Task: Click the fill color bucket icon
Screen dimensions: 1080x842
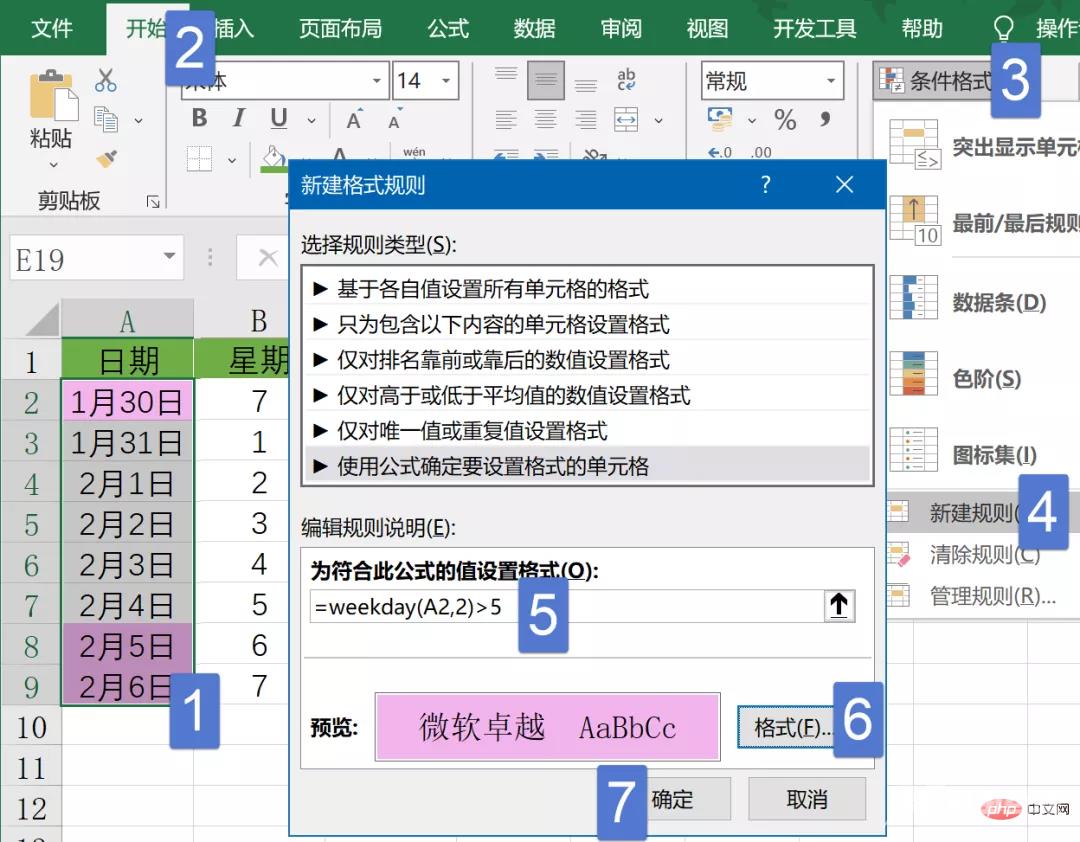Action: [271, 158]
